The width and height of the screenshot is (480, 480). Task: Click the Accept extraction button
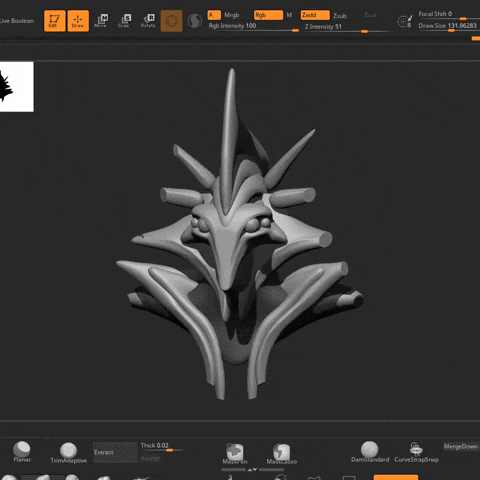coord(150,458)
